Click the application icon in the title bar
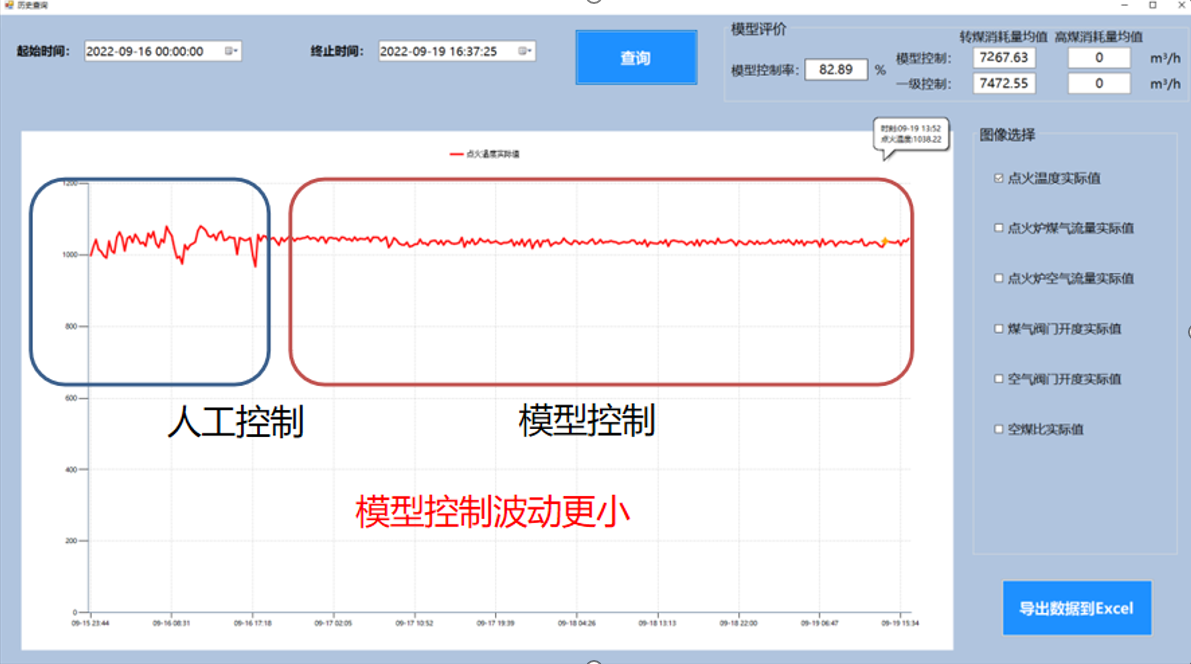This screenshot has height=664, width=1191. coord(10,6)
